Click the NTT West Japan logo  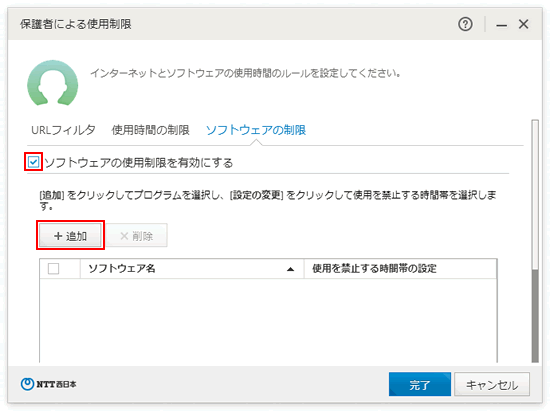pyautogui.click(x=48, y=384)
